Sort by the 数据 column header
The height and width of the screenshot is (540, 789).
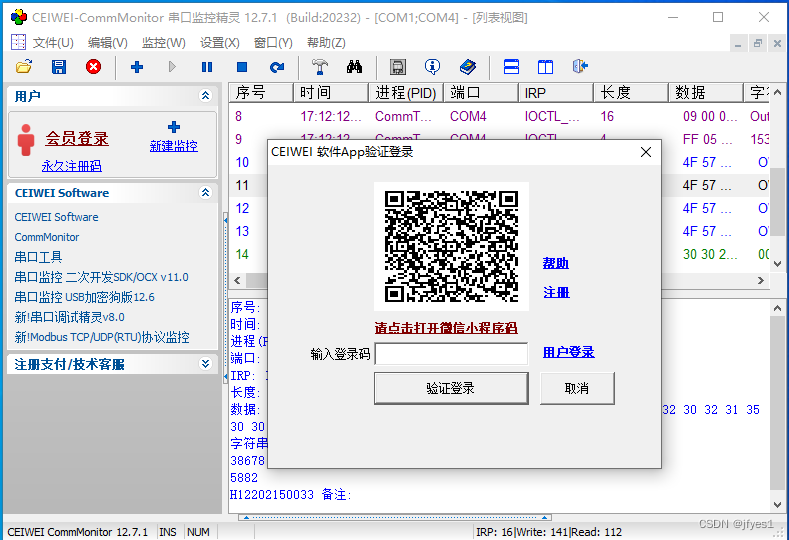(706, 93)
